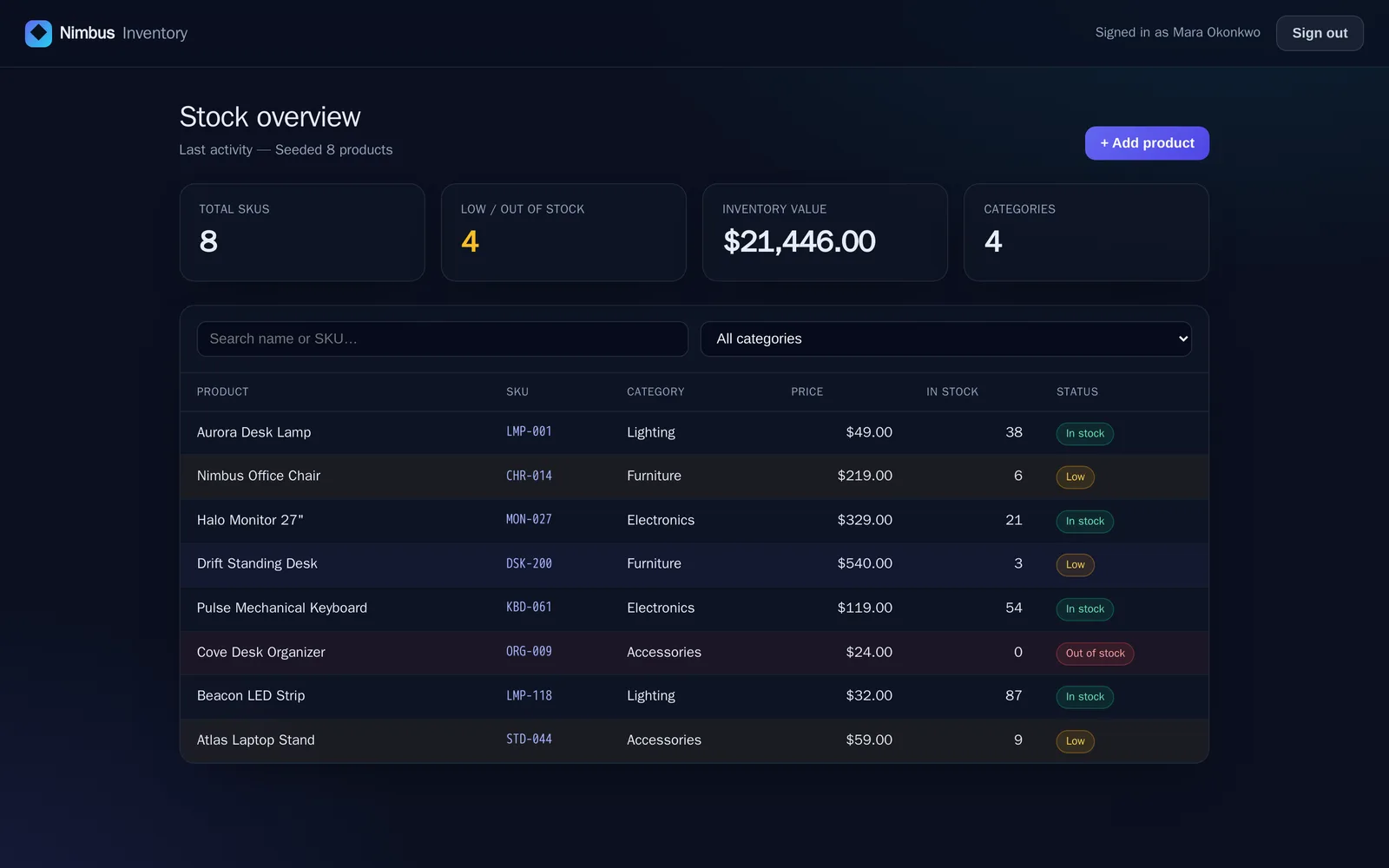Screen dimensions: 1389x868
Task: Click stock quantity 38 for Aurora Desk Lamp
Action: tap(1014, 432)
